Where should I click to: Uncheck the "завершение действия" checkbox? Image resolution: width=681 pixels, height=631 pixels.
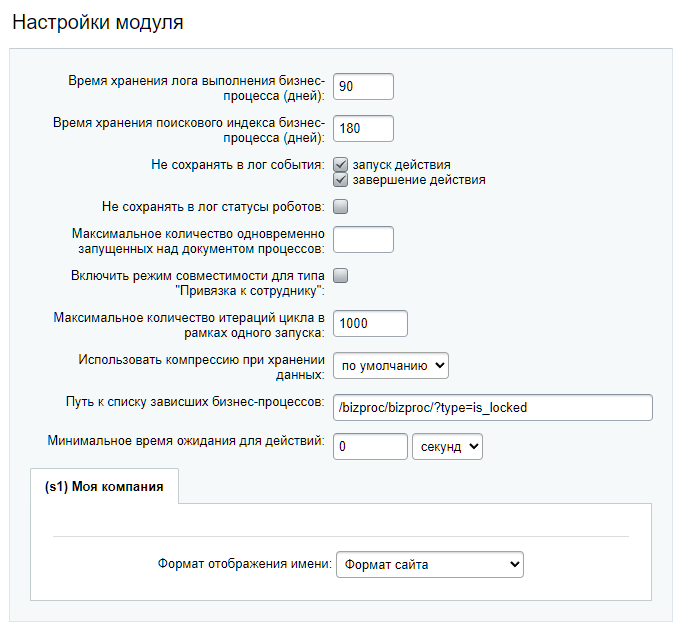click(x=340, y=180)
